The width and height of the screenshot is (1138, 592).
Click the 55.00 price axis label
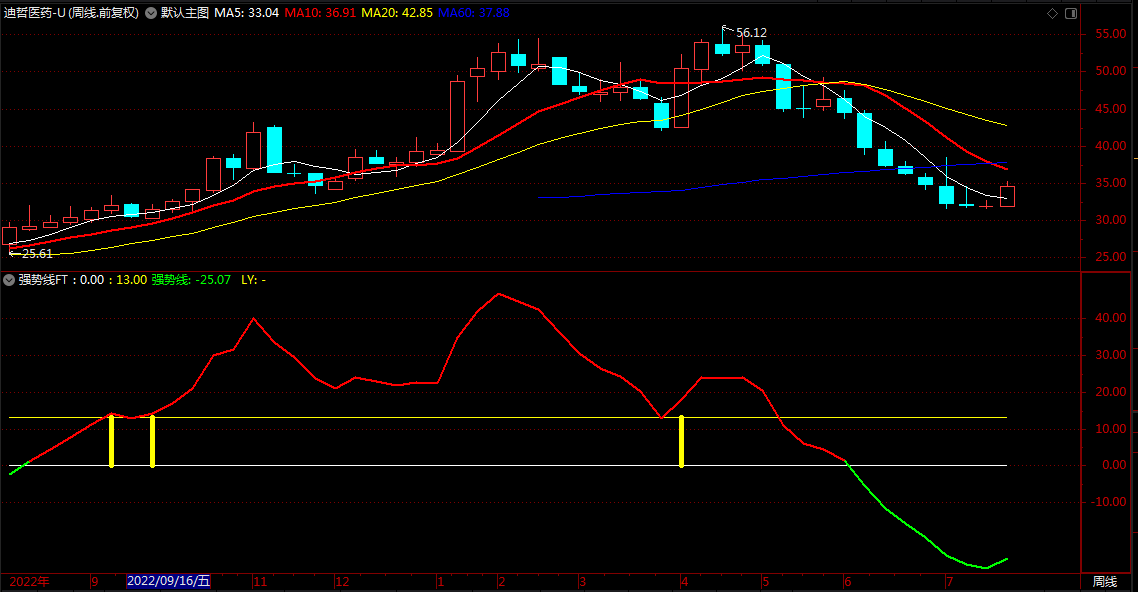[x=1110, y=34]
